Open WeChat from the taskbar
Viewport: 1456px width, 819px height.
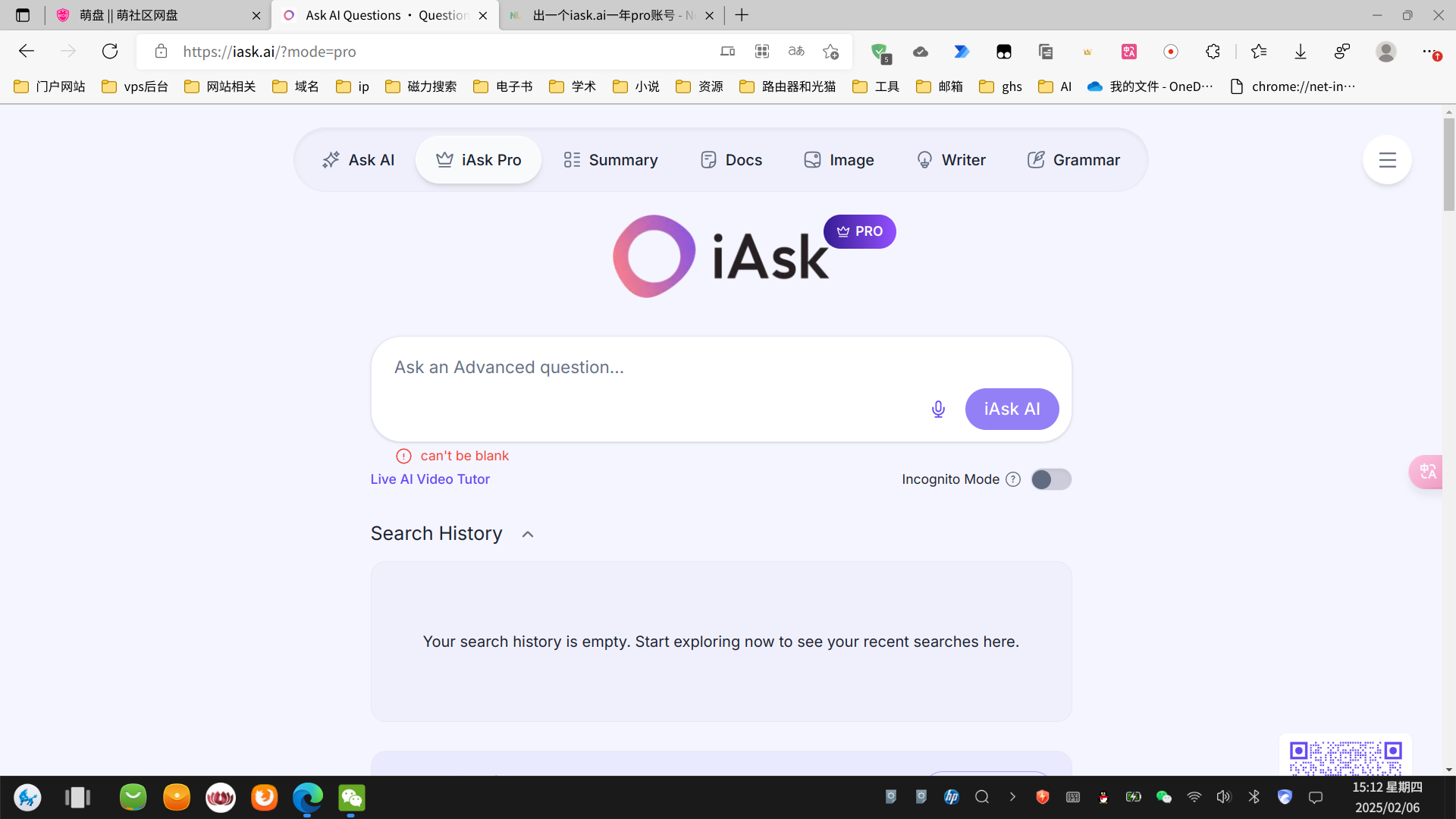[x=351, y=798]
